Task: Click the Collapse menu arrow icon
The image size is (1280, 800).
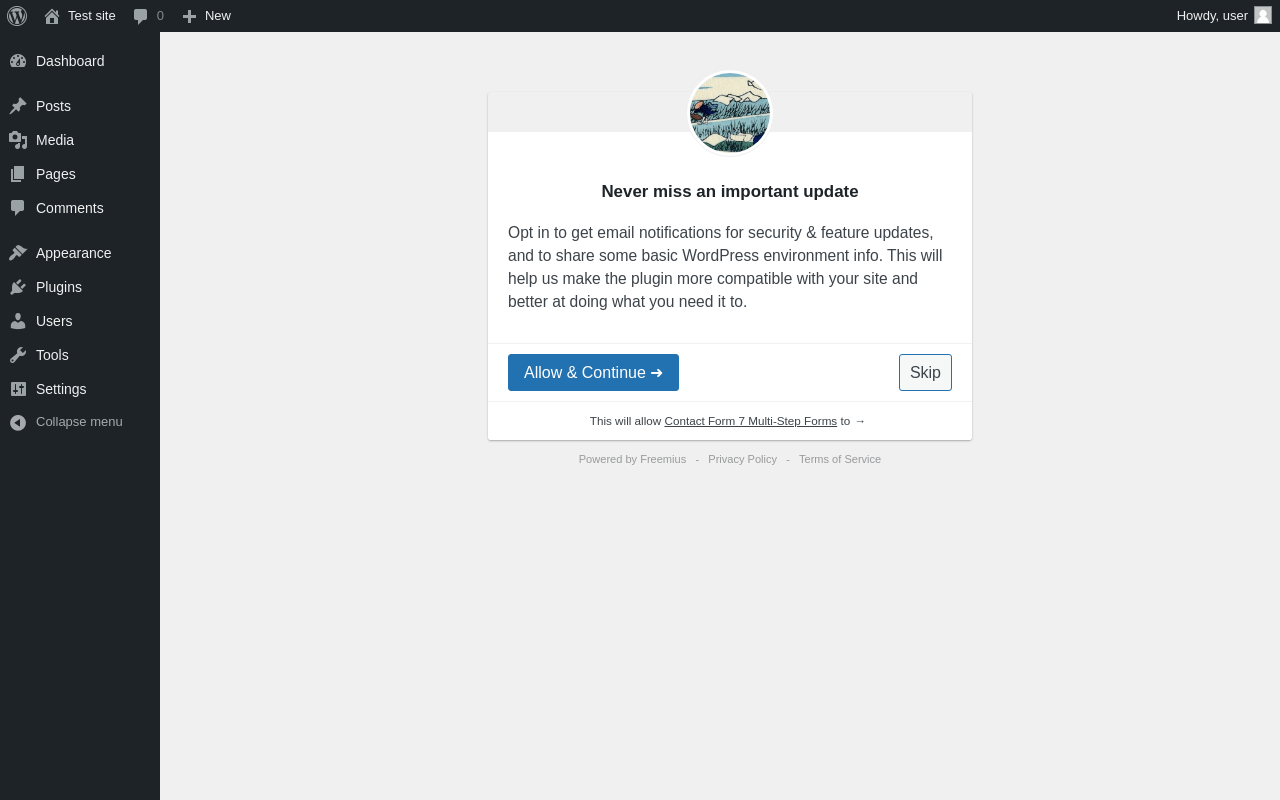Action: (x=18, y=422)
